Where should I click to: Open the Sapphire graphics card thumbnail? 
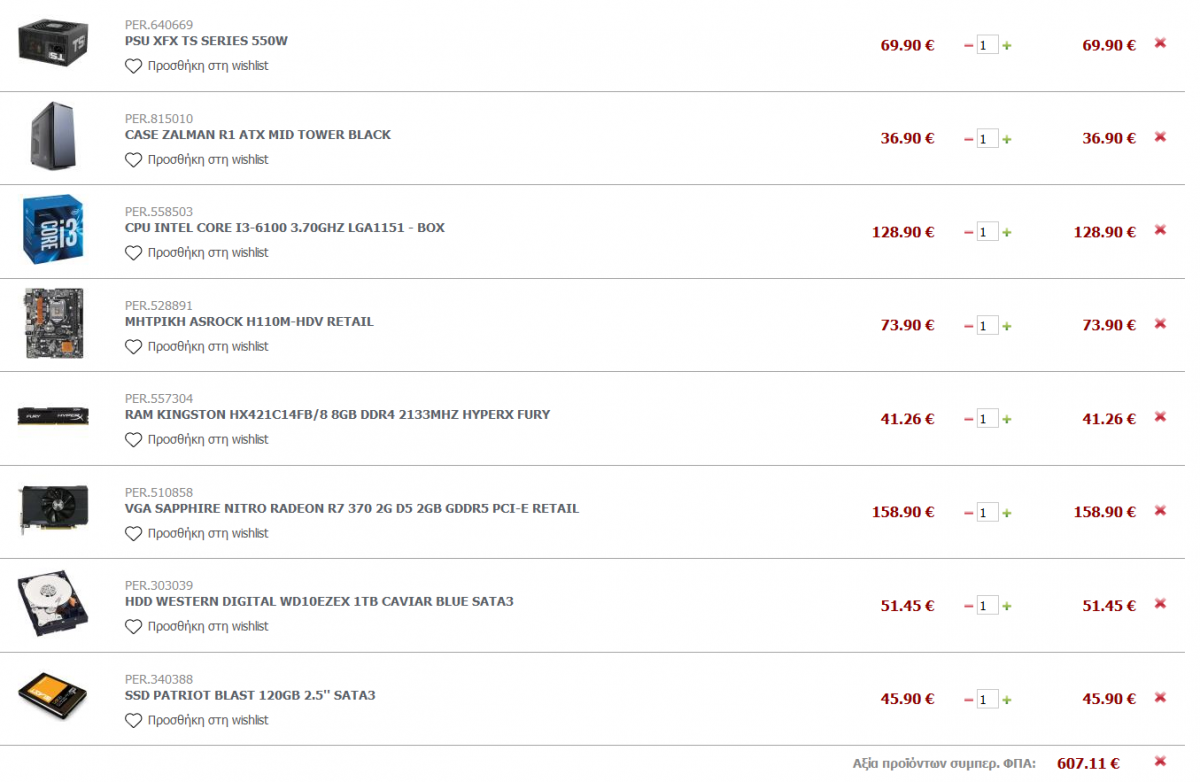[53, 511]
